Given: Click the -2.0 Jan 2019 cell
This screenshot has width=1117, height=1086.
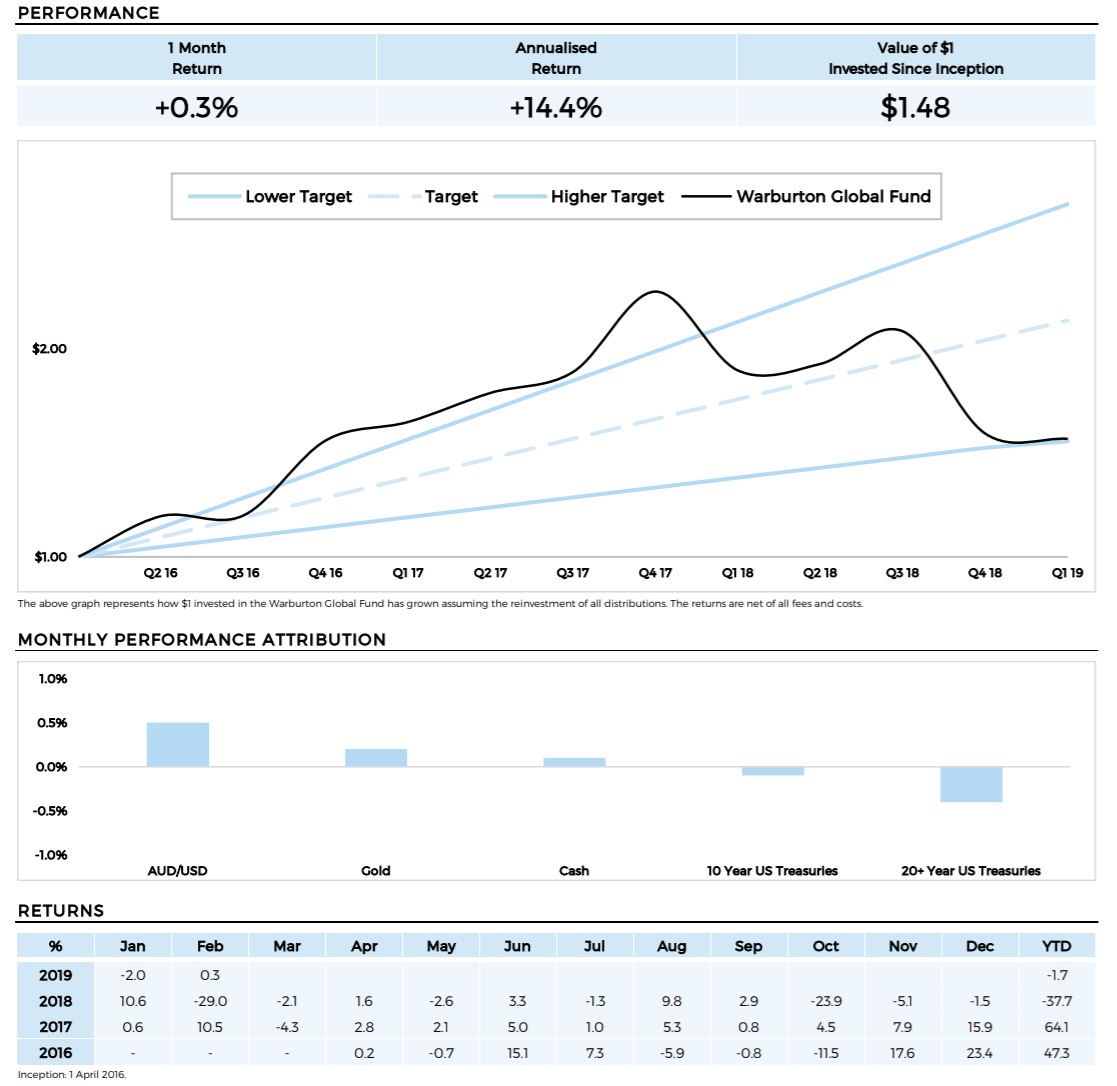Looking at the screenshot, I should pyautogui.click(x=133, y=976).
